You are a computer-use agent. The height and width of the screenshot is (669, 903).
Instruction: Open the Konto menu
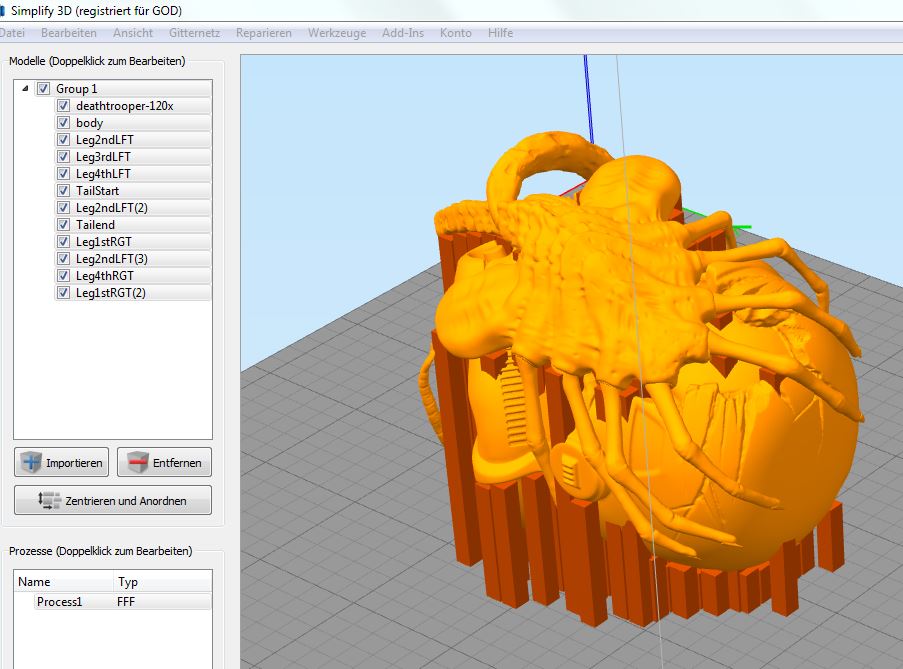click(x=456, y=33)
